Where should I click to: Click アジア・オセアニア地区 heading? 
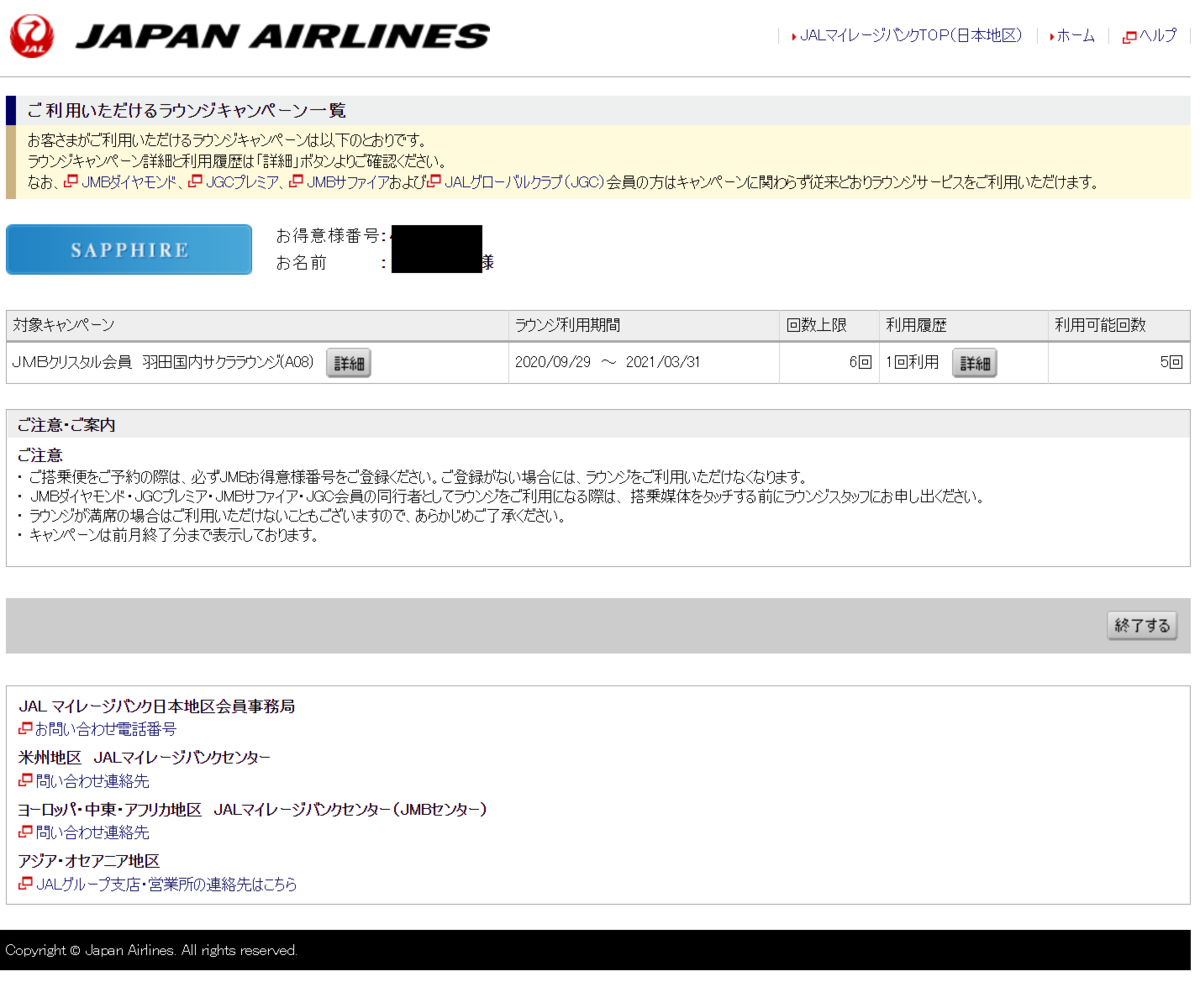89,860
